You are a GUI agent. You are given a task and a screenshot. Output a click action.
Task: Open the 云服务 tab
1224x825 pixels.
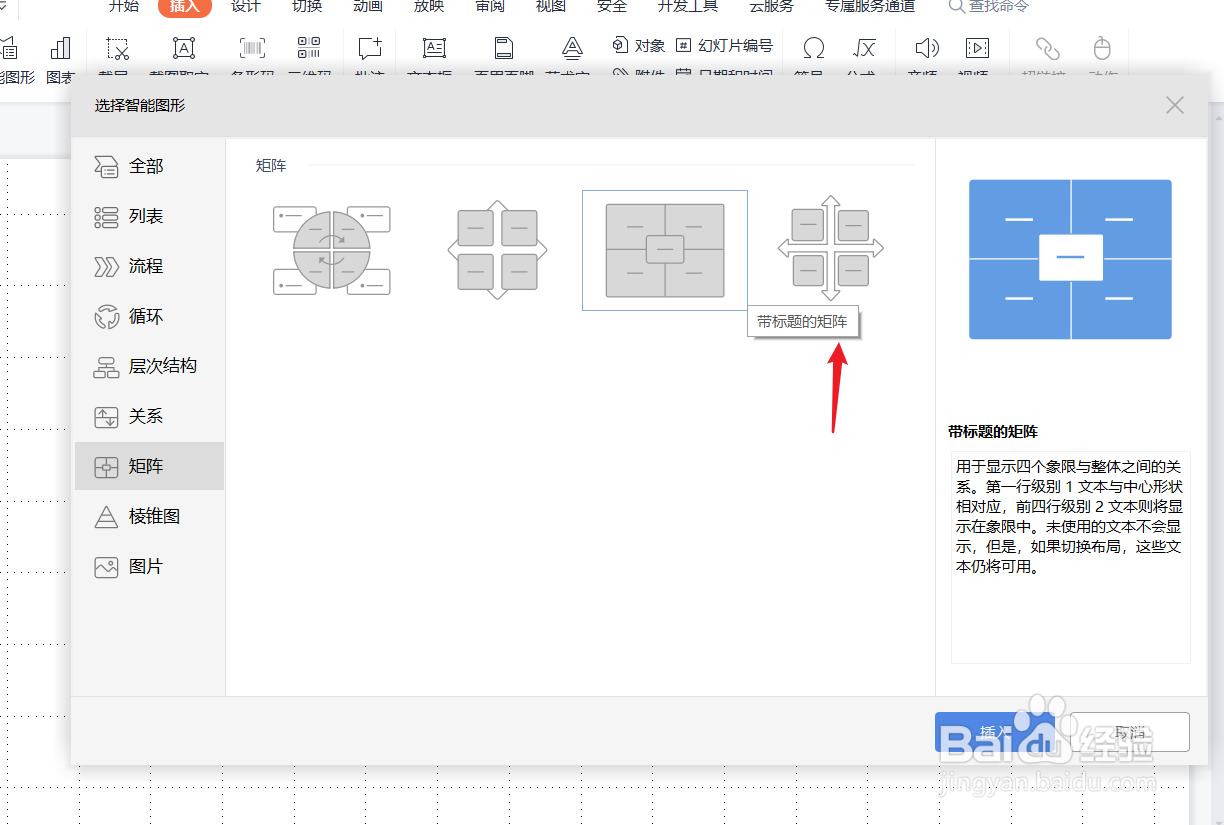pos(772,6)
